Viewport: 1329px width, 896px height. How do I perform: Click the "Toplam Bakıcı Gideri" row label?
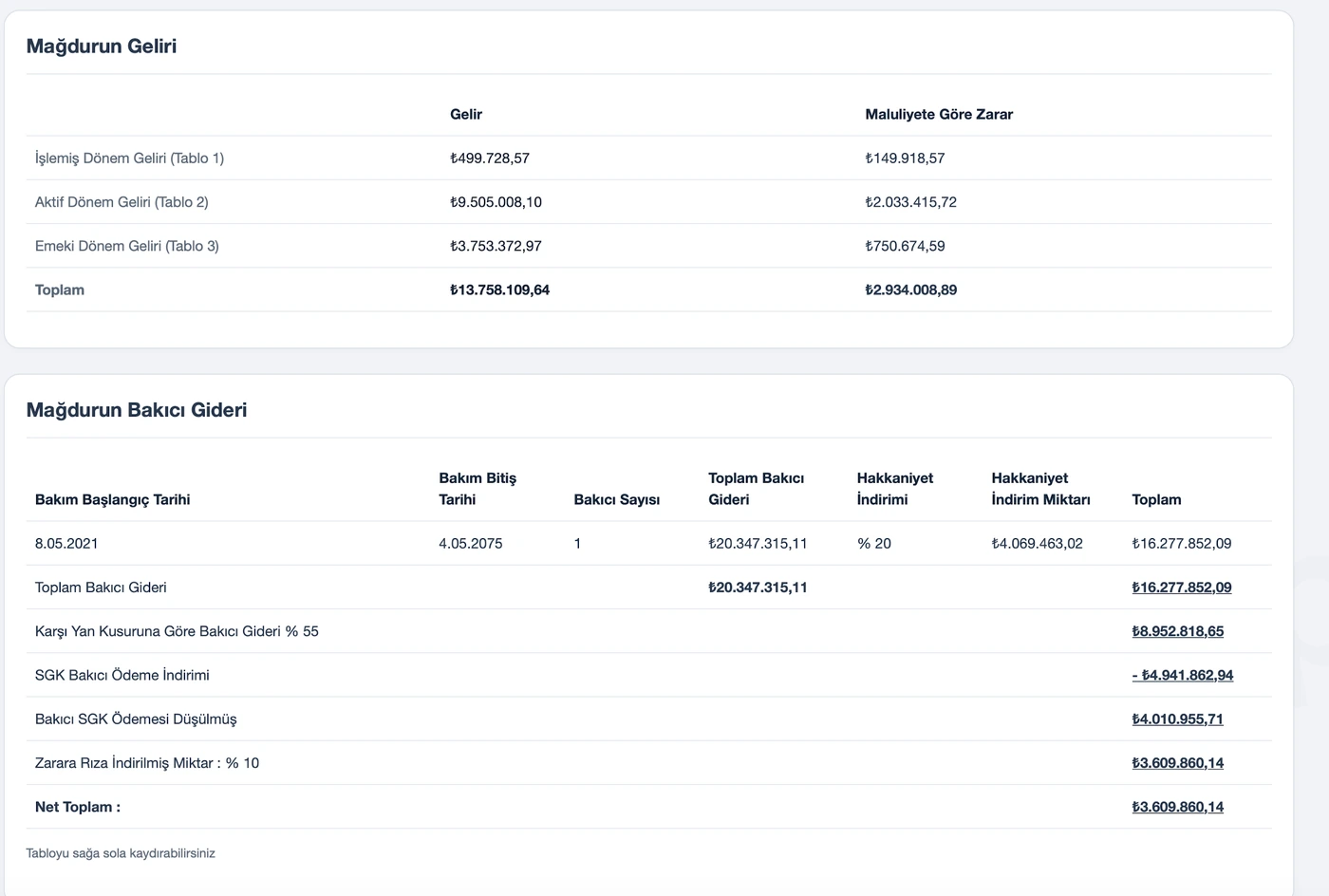pyautogui.click(x=101, y=588)
